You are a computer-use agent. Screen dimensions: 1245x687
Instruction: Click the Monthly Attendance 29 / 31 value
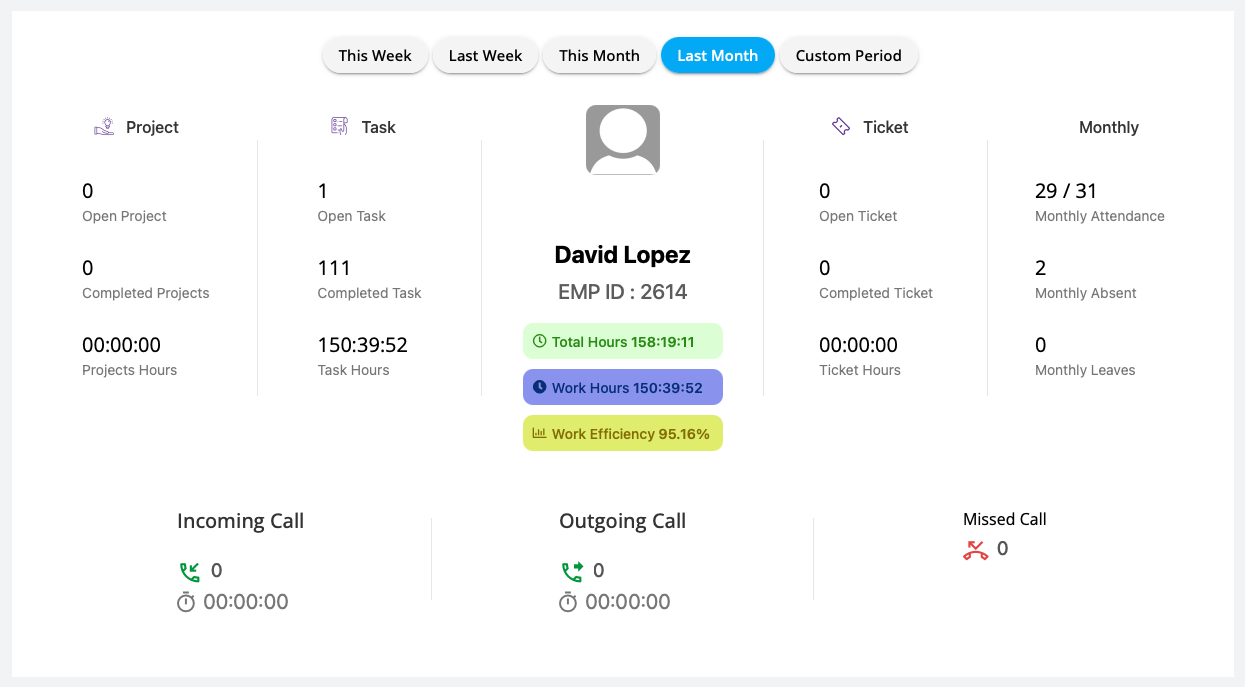point(1066,191)
